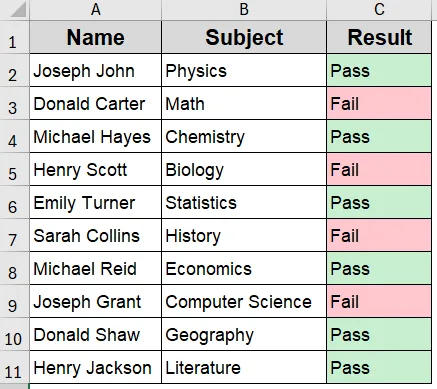
Task: Click the Literature cell
Action: pos(244,367)
